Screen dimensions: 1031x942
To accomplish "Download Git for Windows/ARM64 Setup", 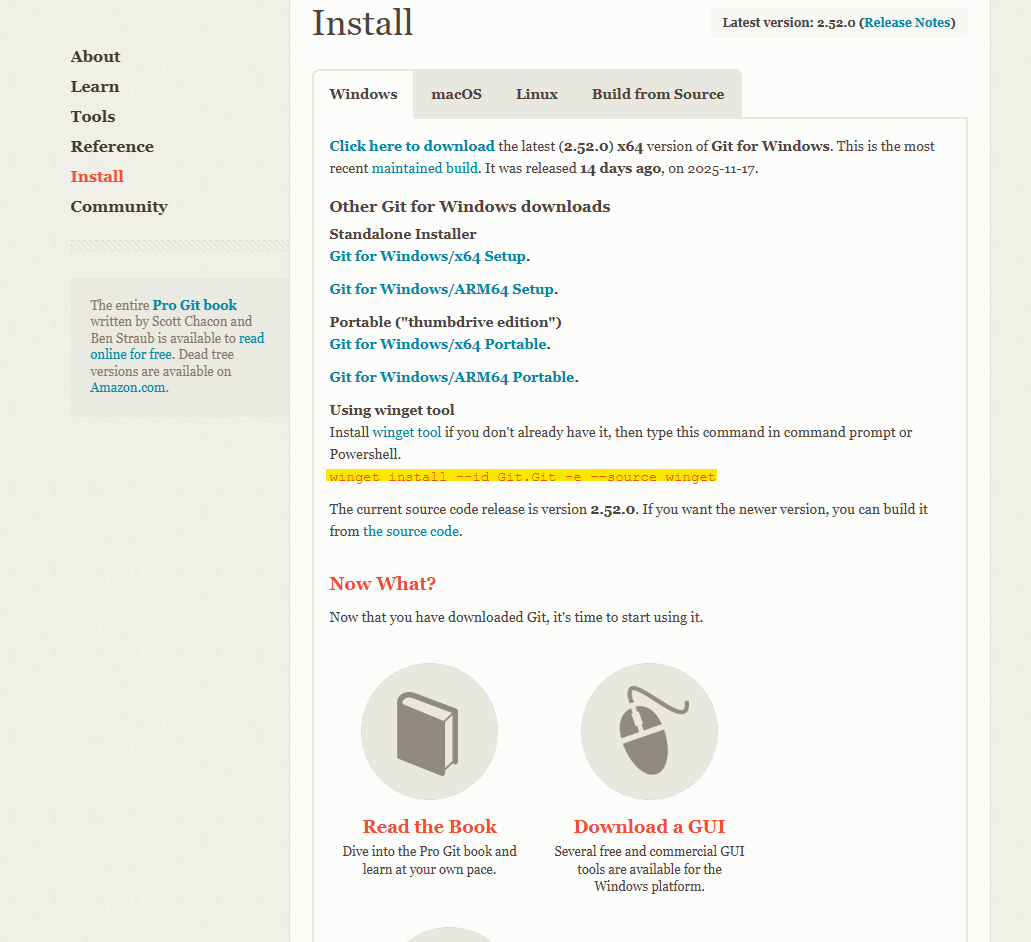I will [x=441, y=289].
